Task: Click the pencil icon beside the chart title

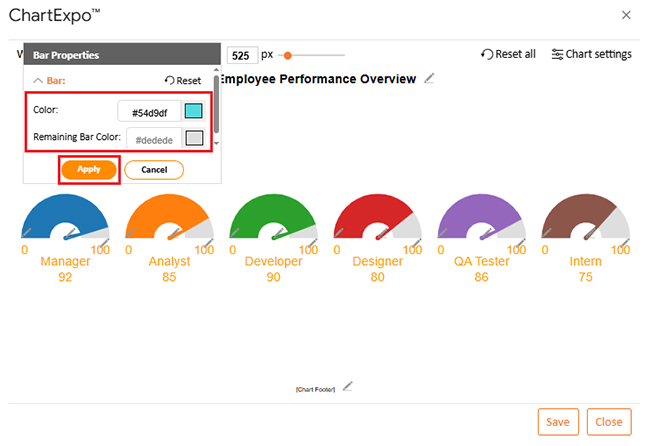Action: (x=429, y=79)
